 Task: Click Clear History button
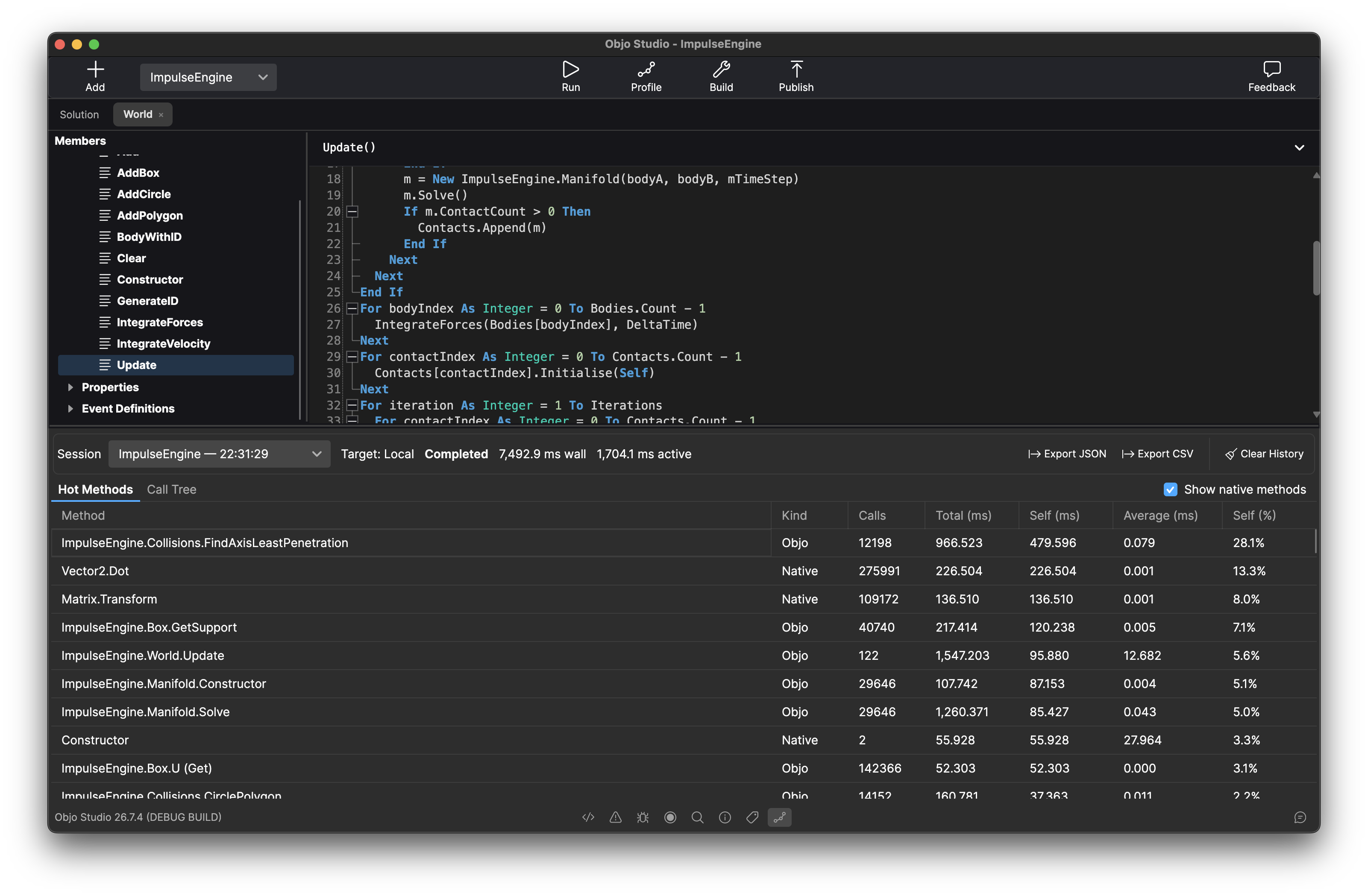click(1264, 454)
